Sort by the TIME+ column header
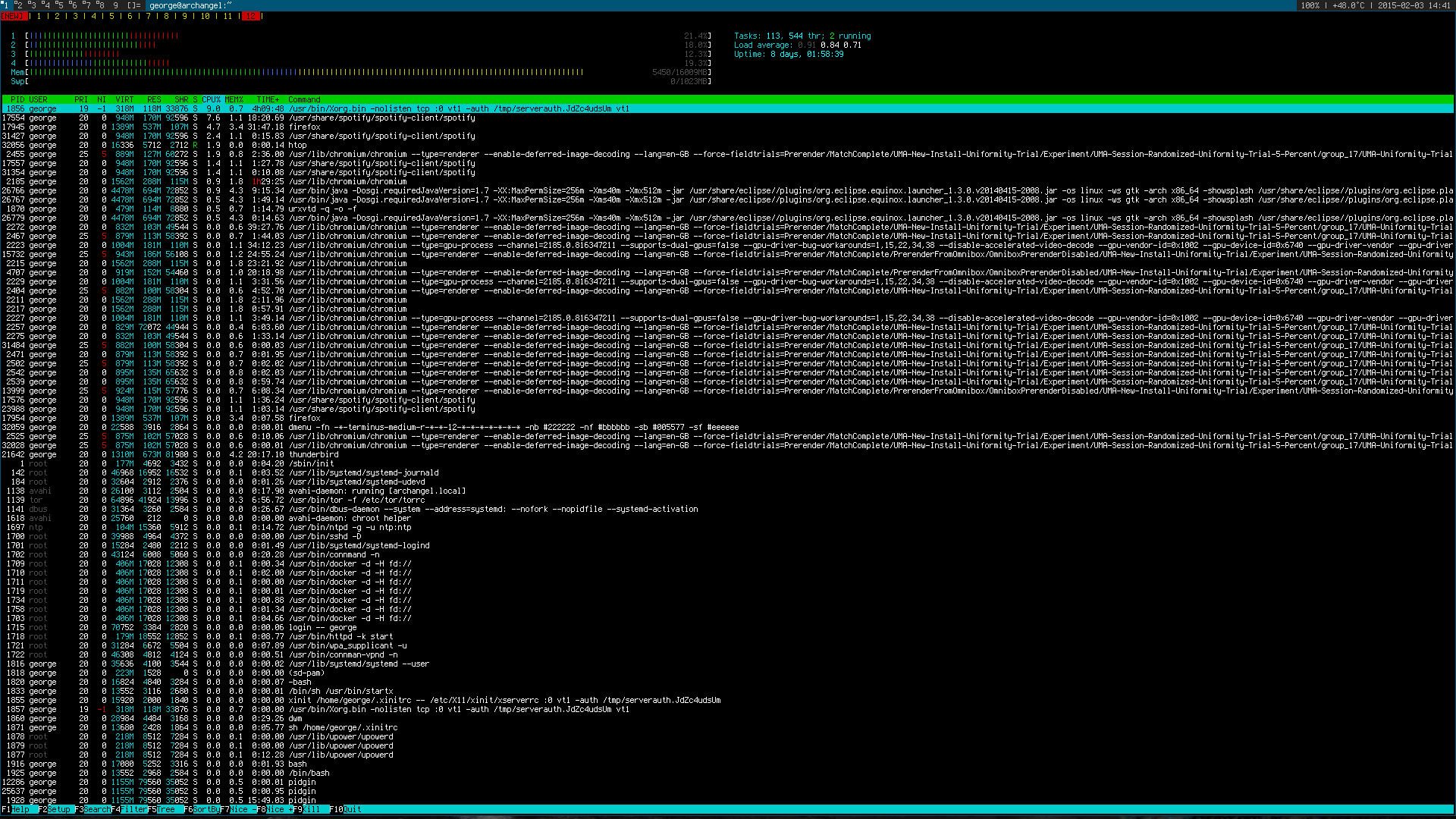 point(268,99)
